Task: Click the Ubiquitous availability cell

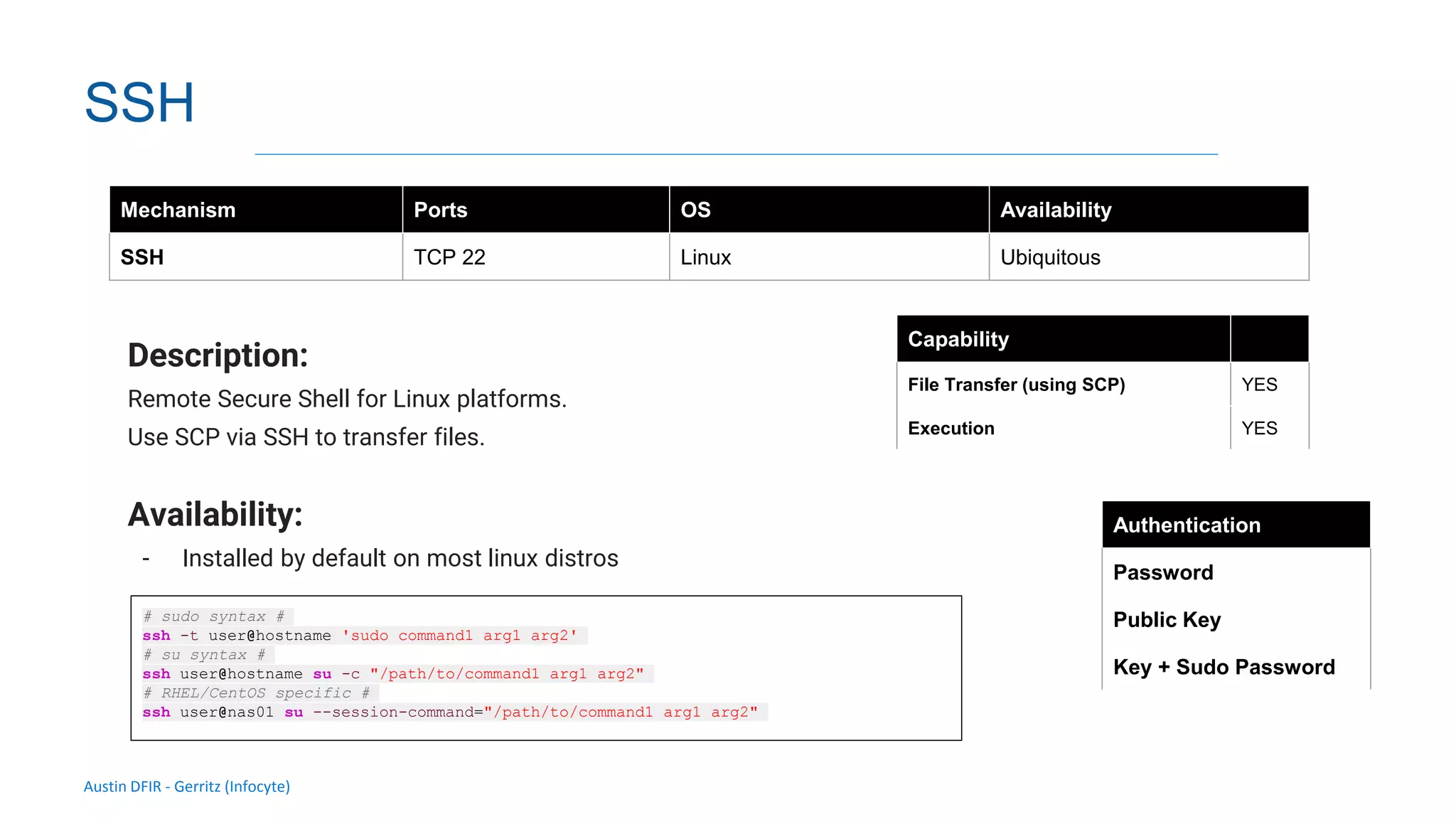Action: 1149,257
